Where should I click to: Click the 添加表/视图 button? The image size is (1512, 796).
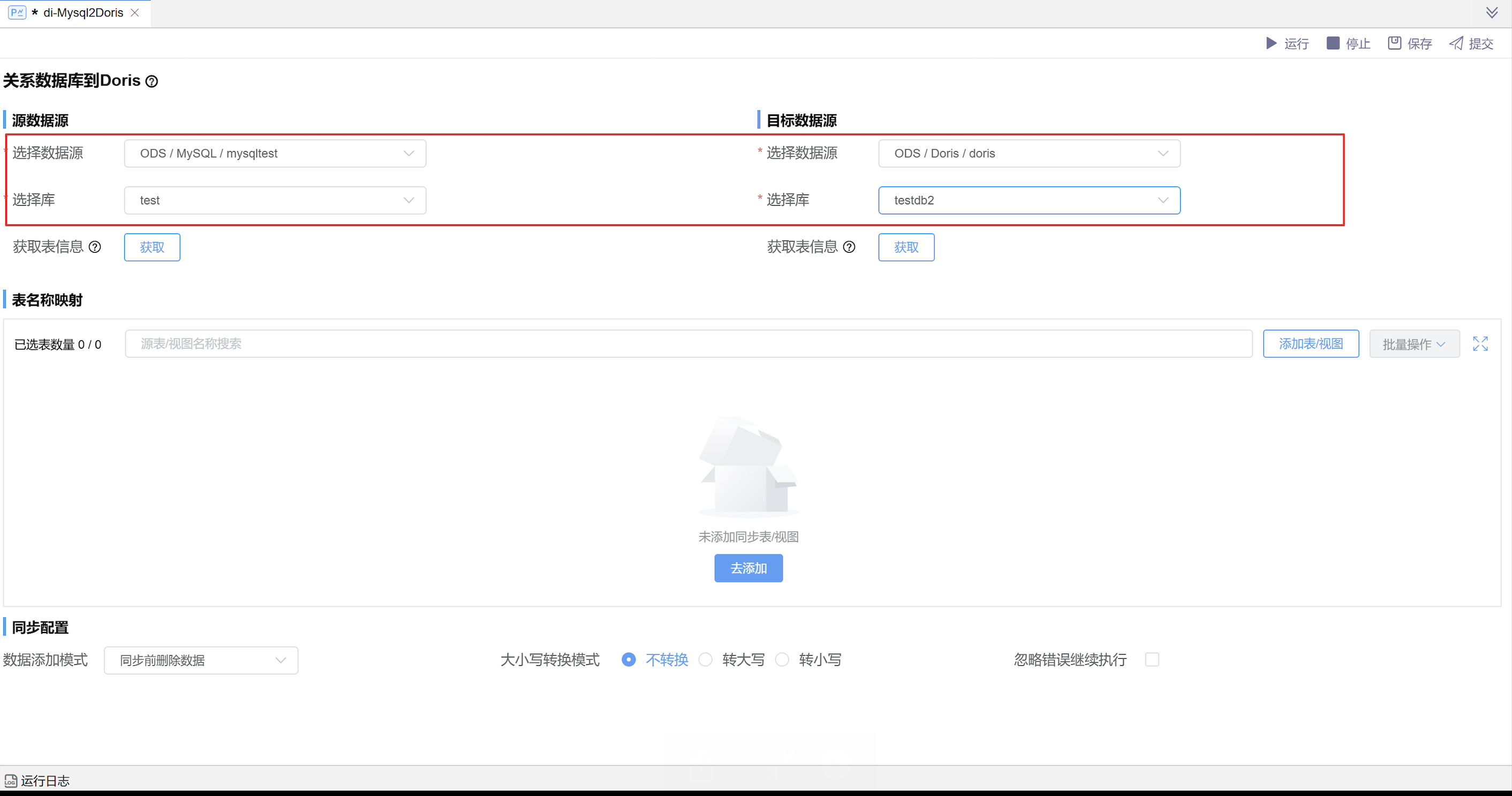1310,344
